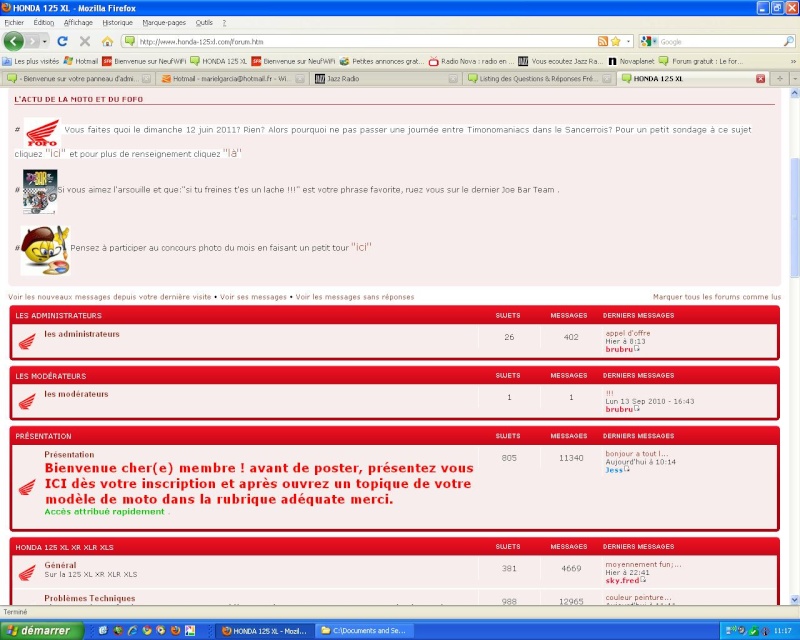The image size is (800, 640).
Task: Click Marquer tous les forums comme lus
Action: 717,297
